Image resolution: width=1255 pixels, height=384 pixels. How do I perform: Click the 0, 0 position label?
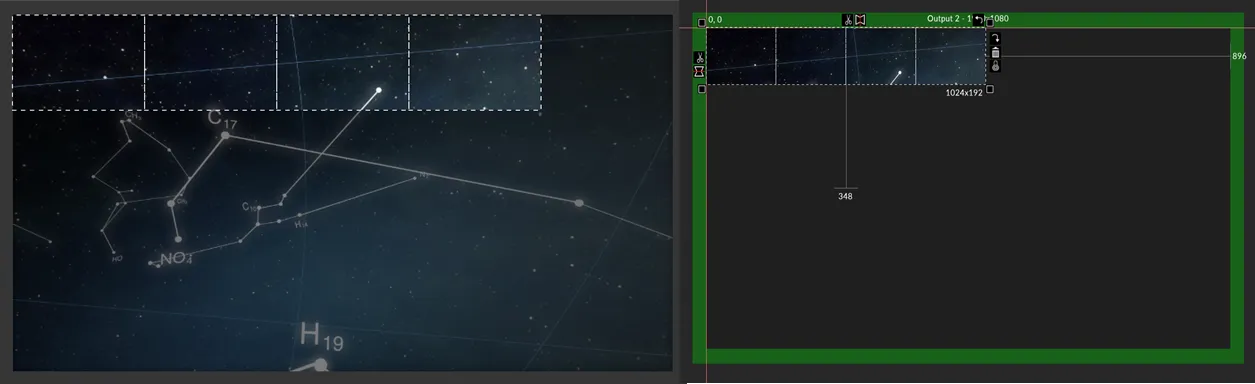point(715,20)
